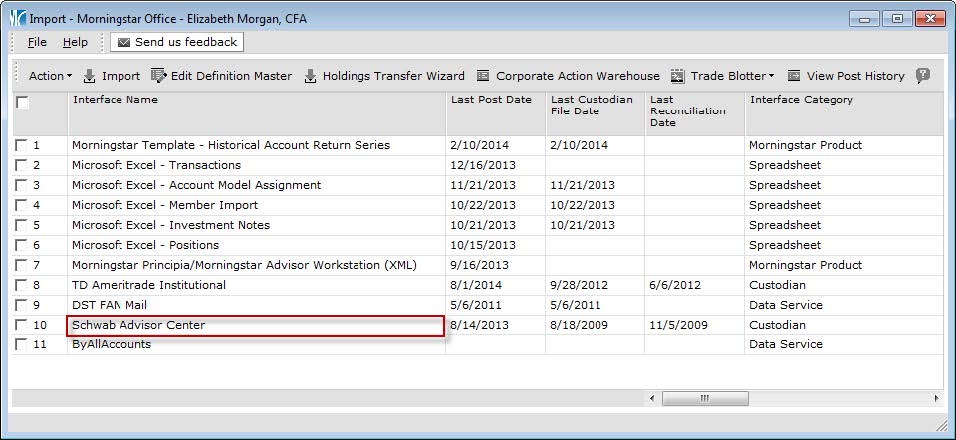956x440 pixels.
Task: Check the select-all header checkbox
Action: pyautogui.click(x=23, y=102)
